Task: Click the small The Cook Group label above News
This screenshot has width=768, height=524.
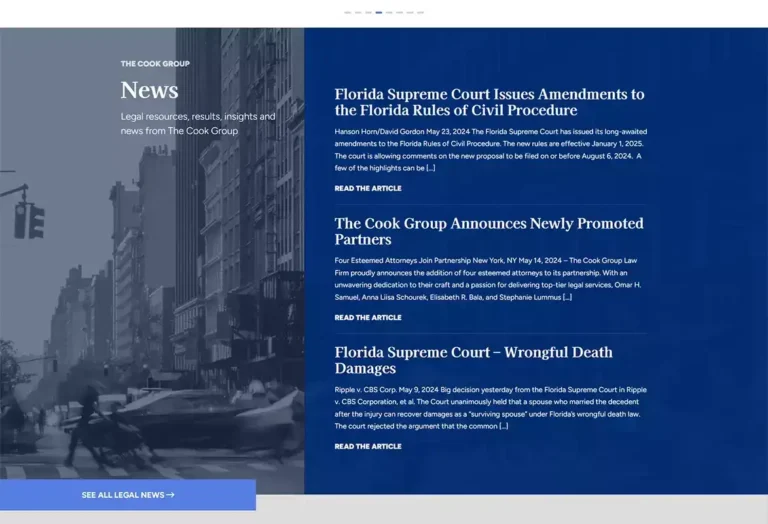Action: tap(155, 64)
